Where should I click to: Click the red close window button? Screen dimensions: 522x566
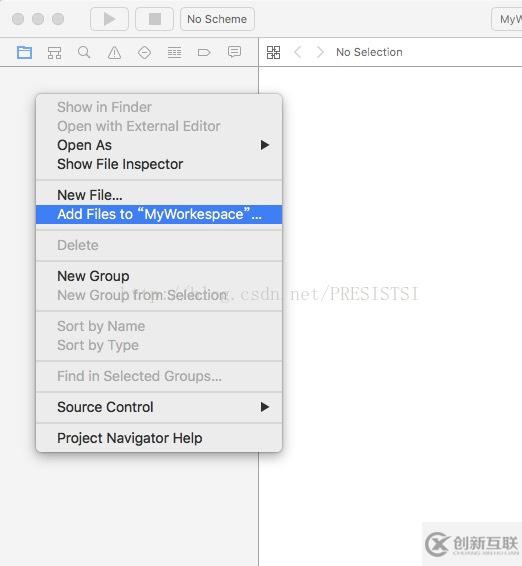pyautogui.click(x=18, y=19)
